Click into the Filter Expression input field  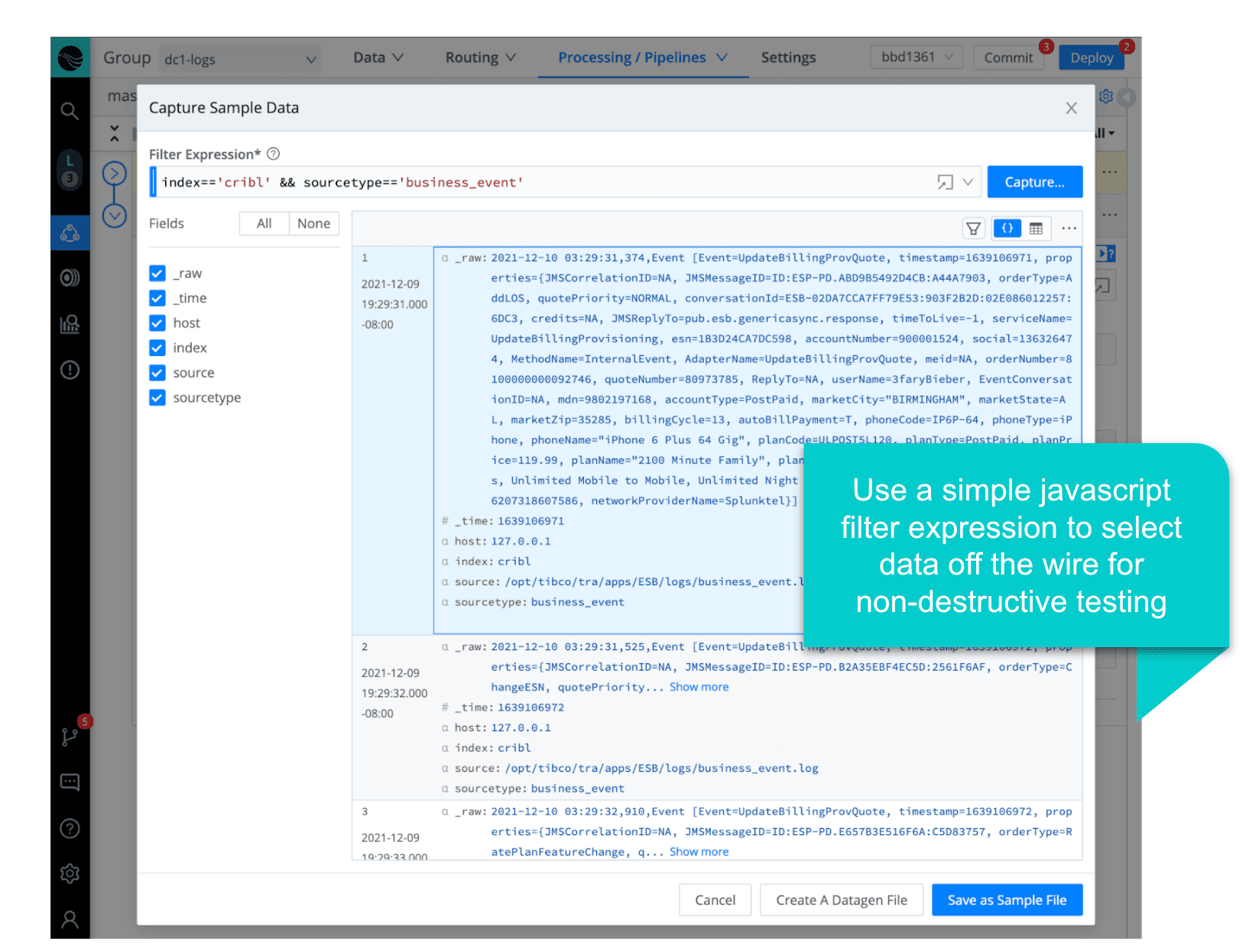click(535, 183)
